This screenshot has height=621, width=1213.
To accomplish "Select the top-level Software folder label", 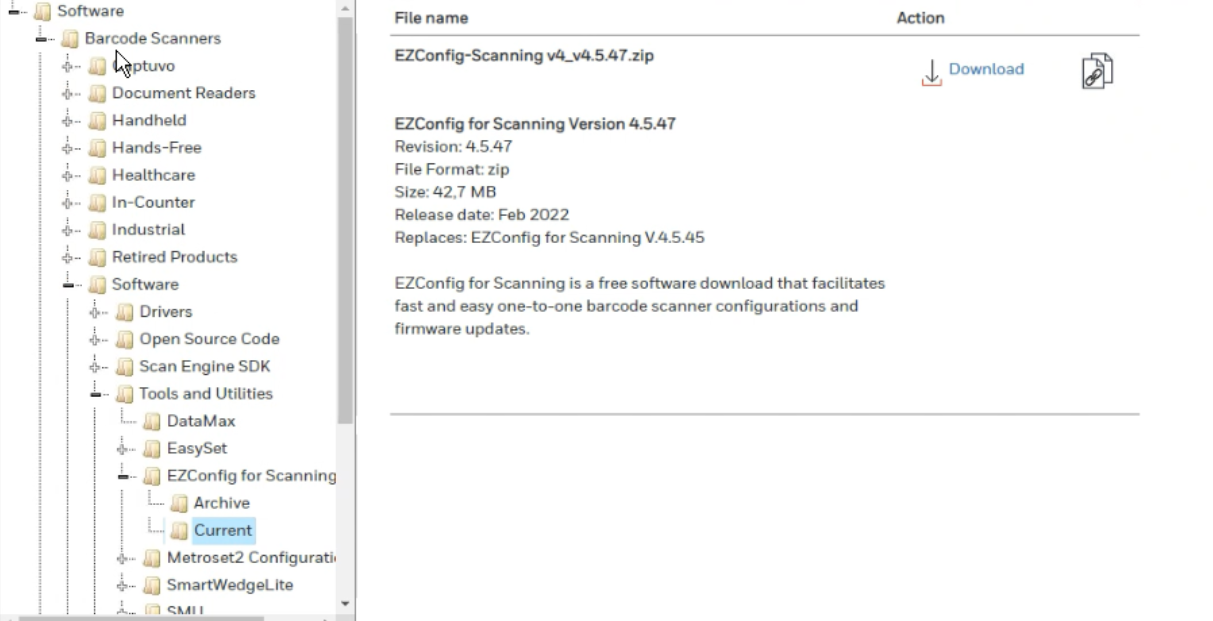I will pos(90,11).
